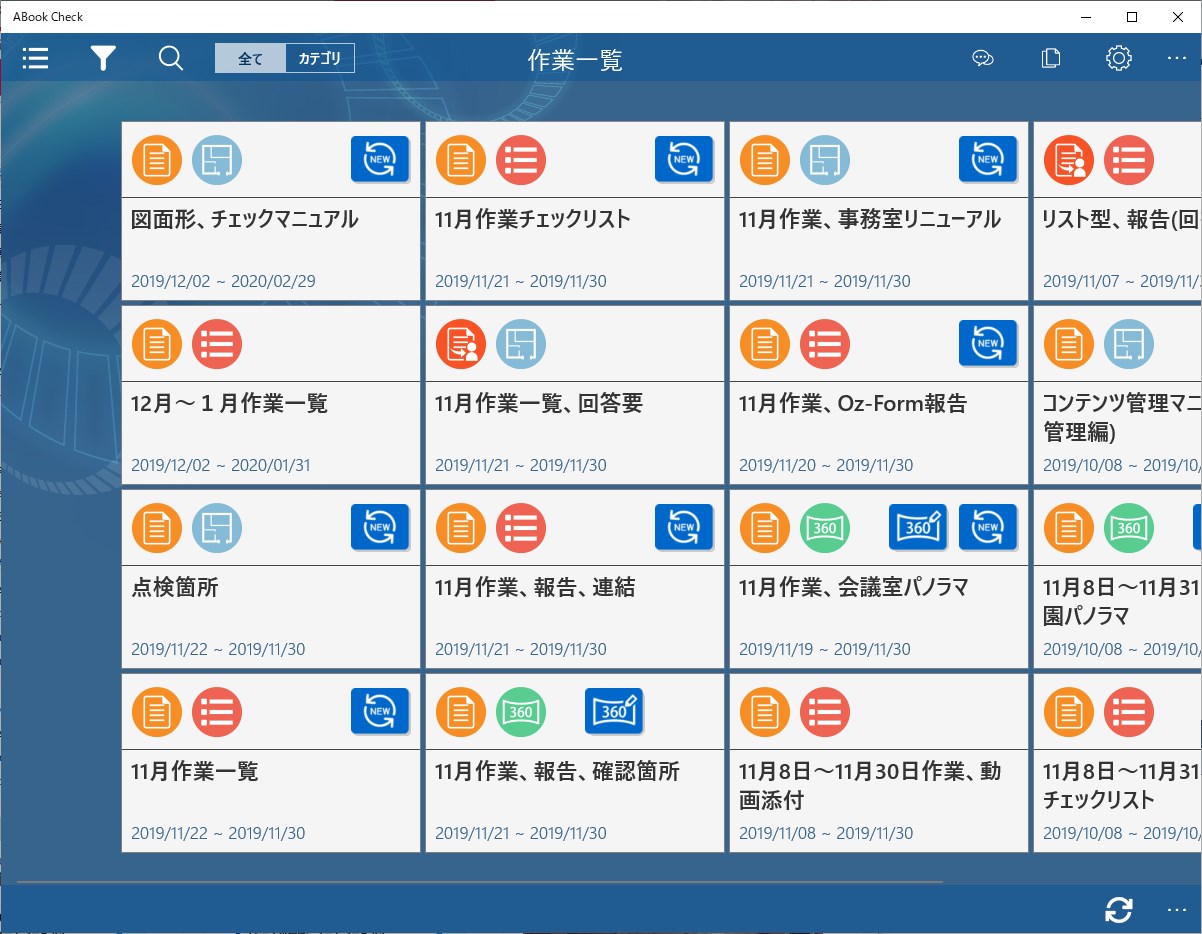
Task: Click NEW sync icon on 11月作業、会議室パノラマ card
Action: click(988, 527)
